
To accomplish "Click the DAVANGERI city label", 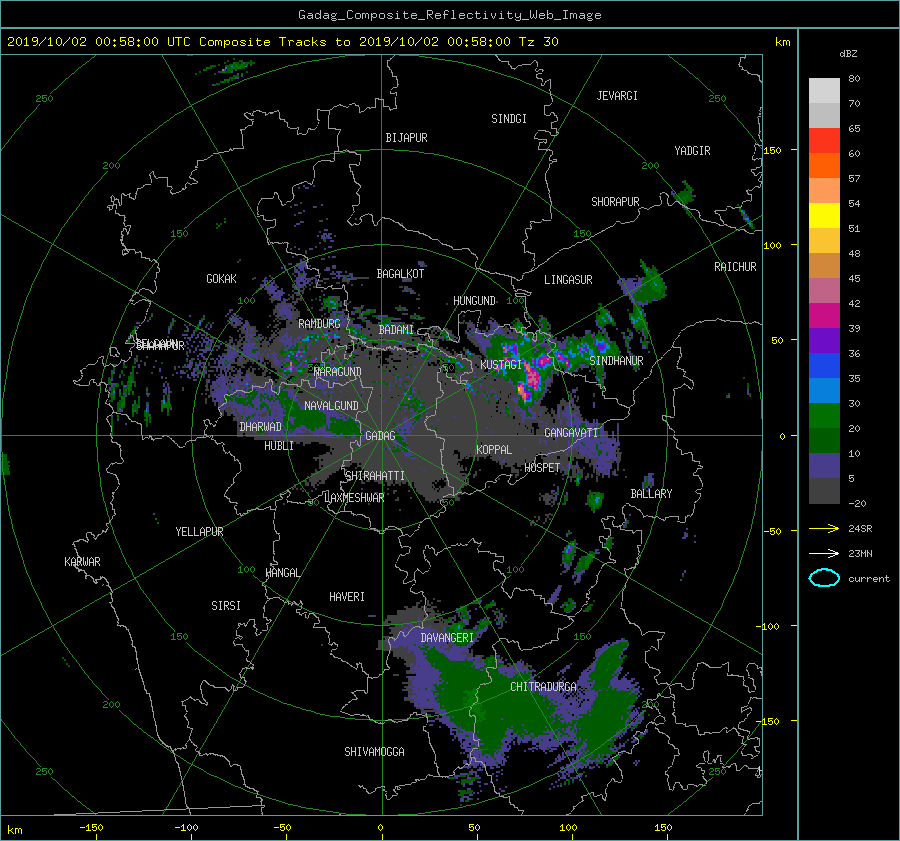I will click(x=447, y=638).
